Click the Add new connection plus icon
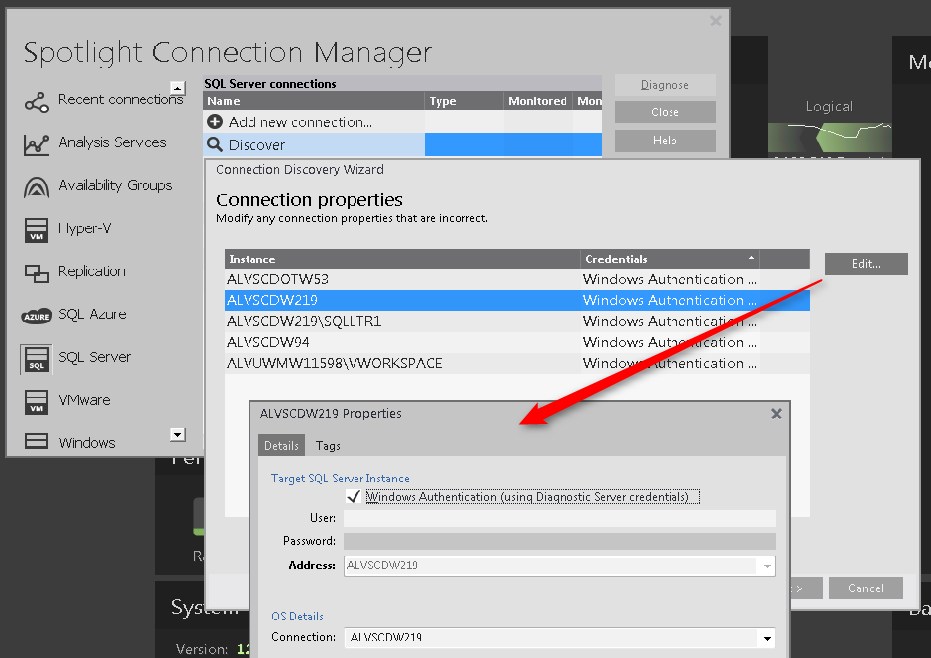This screenshot has height=658, width=931. tap(215, 122)
